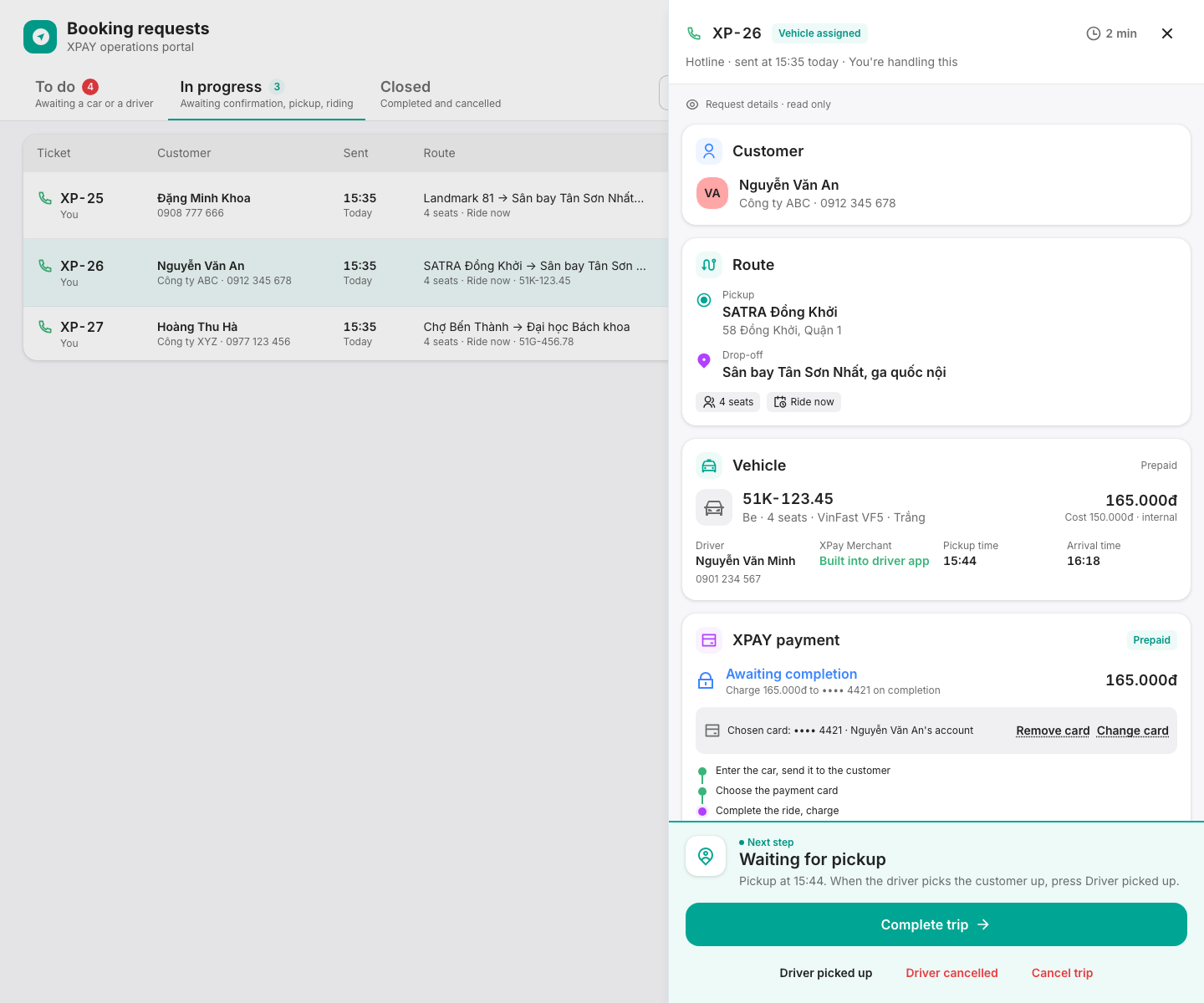Open the Đặng Minh Khoa booking row

pyautogui.click(x=346, y=205)
